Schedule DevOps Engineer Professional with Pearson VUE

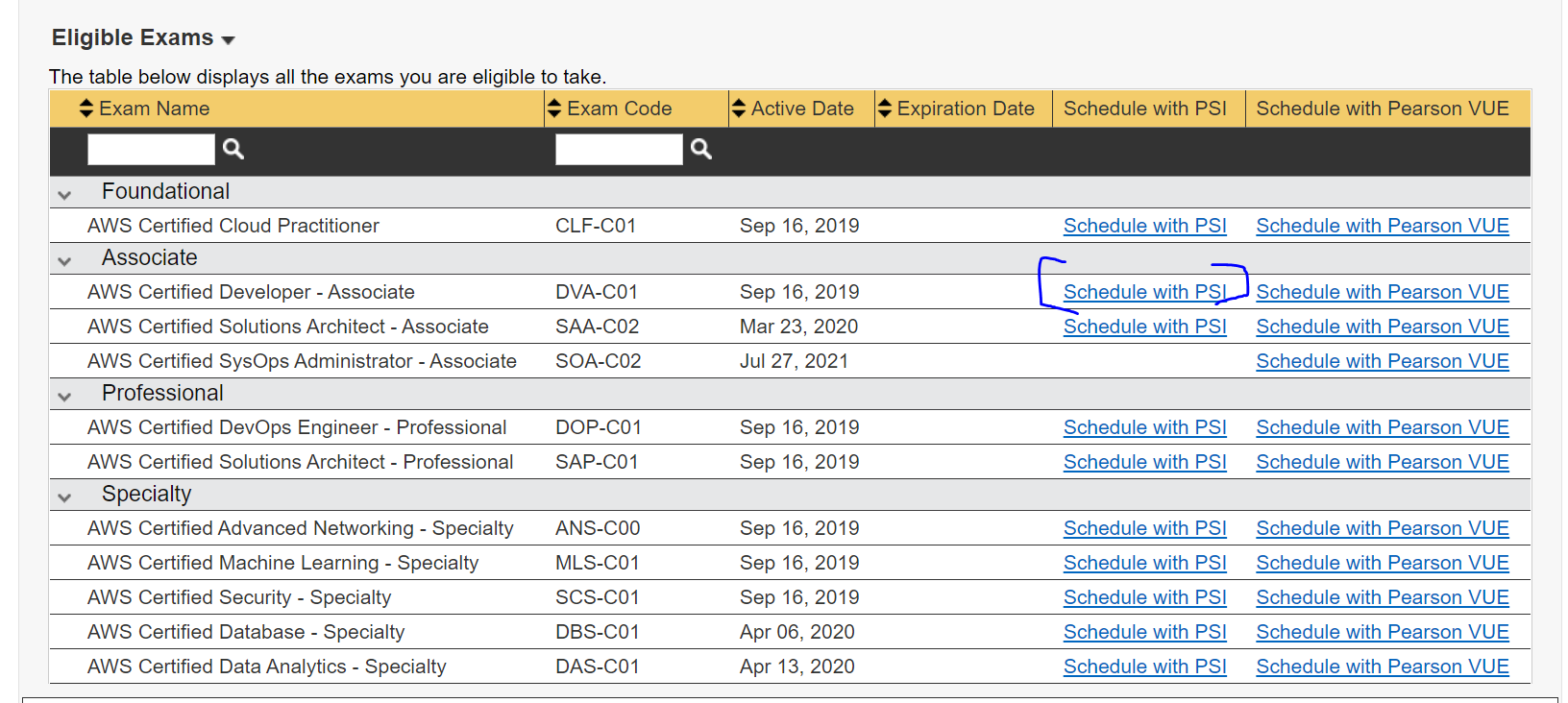pyautogui.click(x=1383, y=427)
